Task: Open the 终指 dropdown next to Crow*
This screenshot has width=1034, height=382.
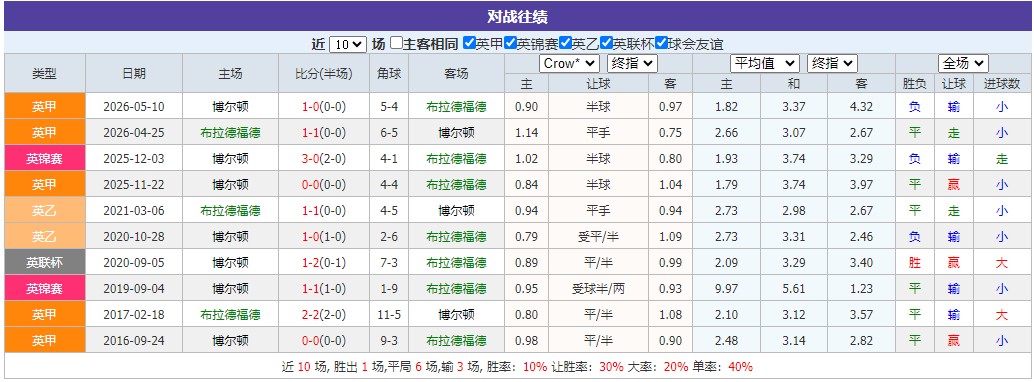Action: [x=632, y=63]
